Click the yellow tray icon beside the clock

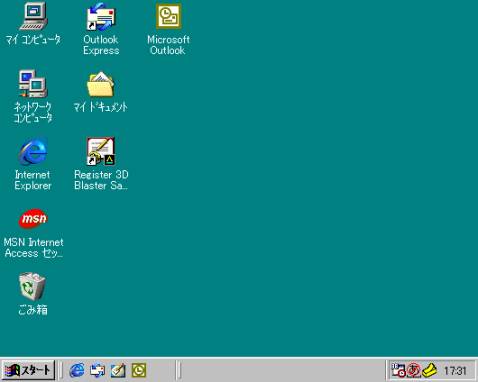[x=429, y=370]
